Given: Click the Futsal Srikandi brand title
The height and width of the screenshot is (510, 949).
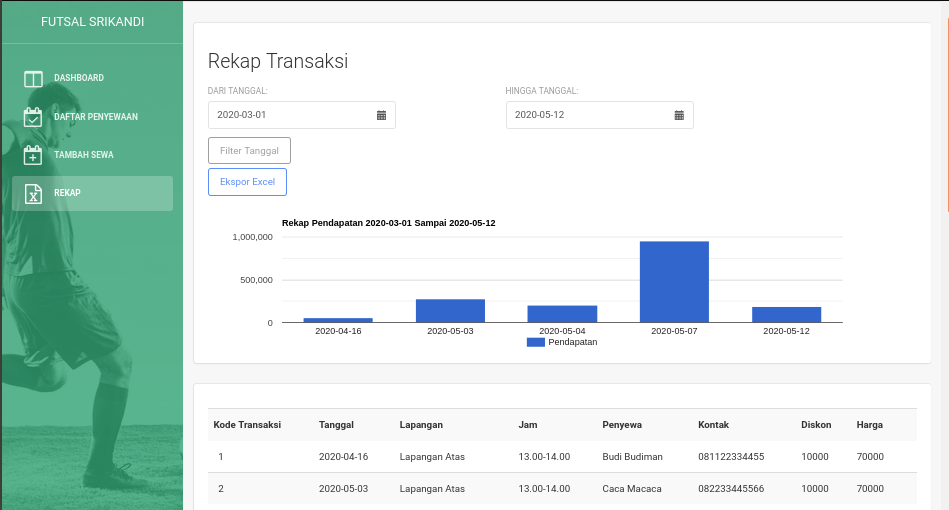Looking at the screenshot, I should click(92, 22).
